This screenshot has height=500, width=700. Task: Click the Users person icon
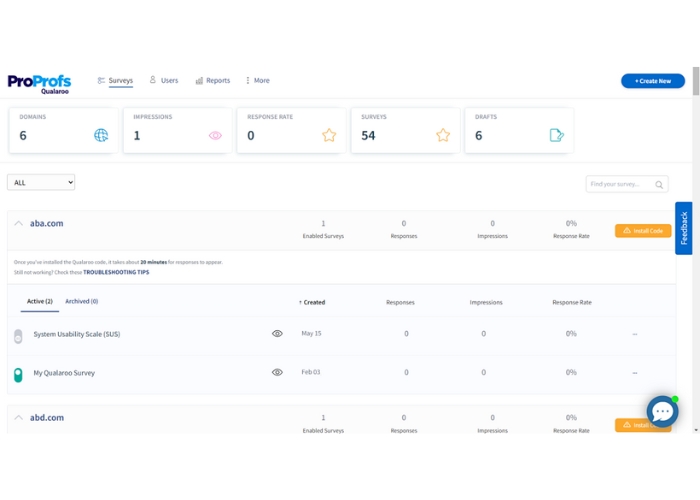tap(153, 79)
